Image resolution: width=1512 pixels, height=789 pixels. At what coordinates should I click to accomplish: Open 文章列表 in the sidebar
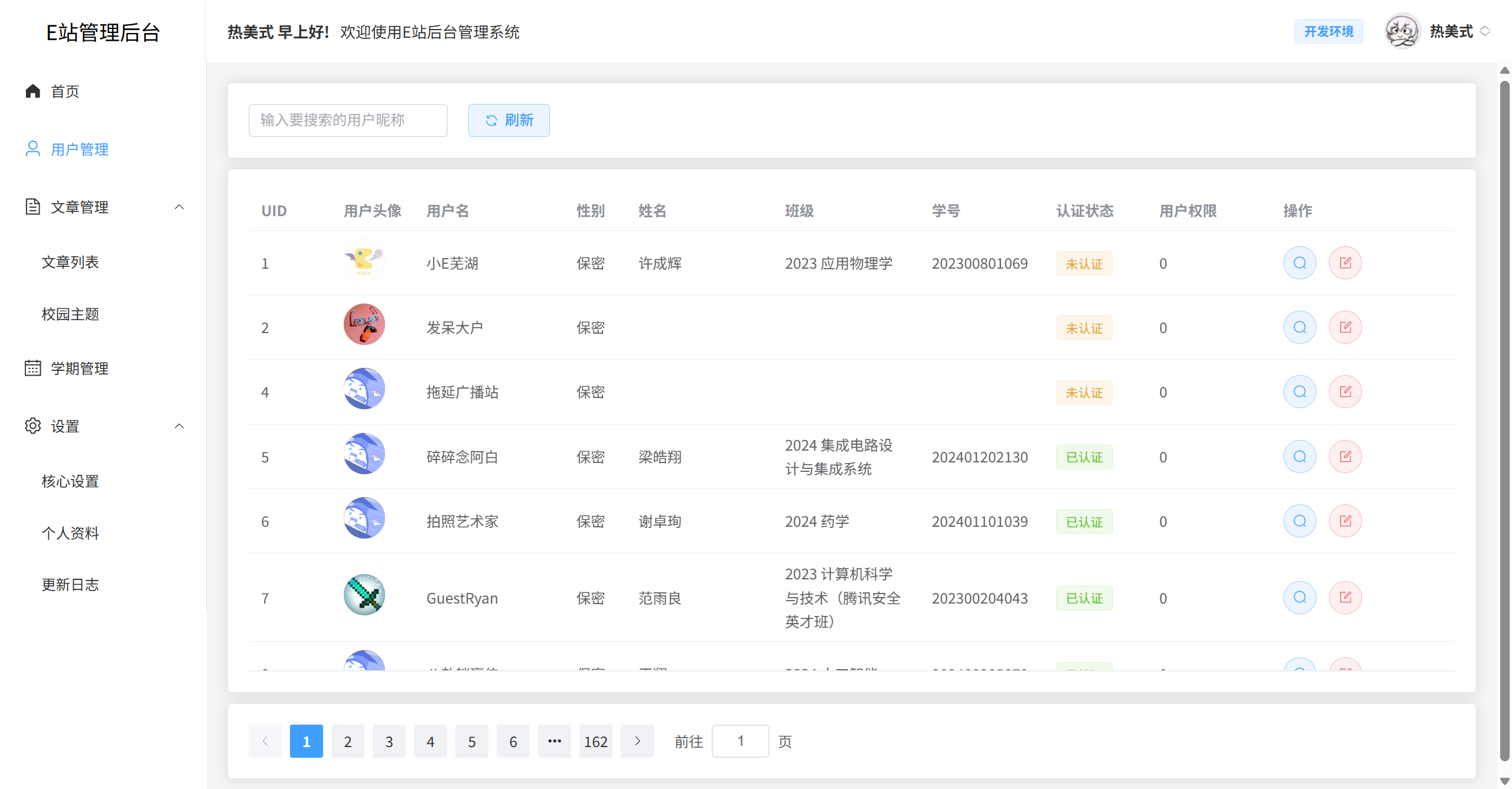70,262
